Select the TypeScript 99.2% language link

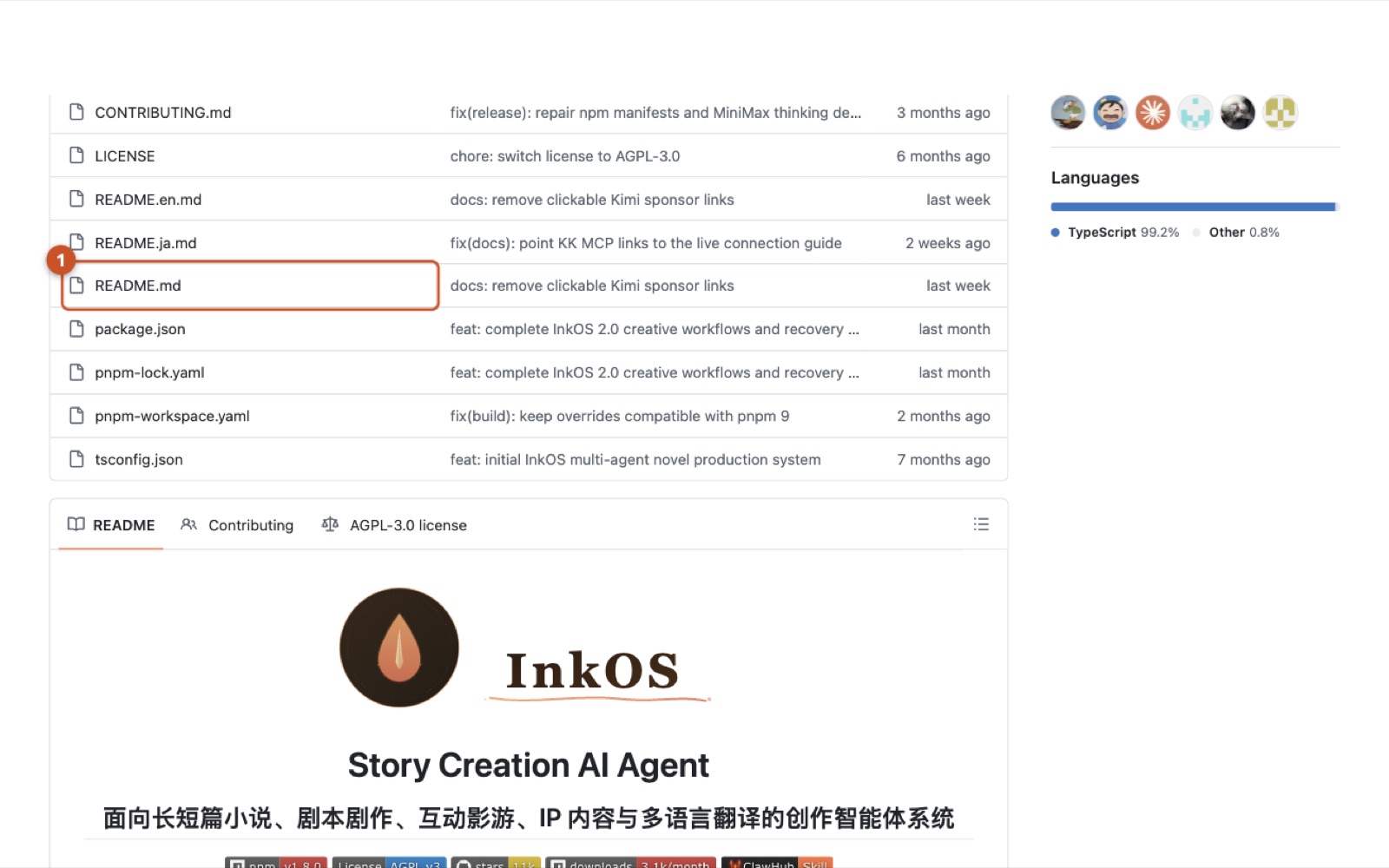click(1115, 233)
